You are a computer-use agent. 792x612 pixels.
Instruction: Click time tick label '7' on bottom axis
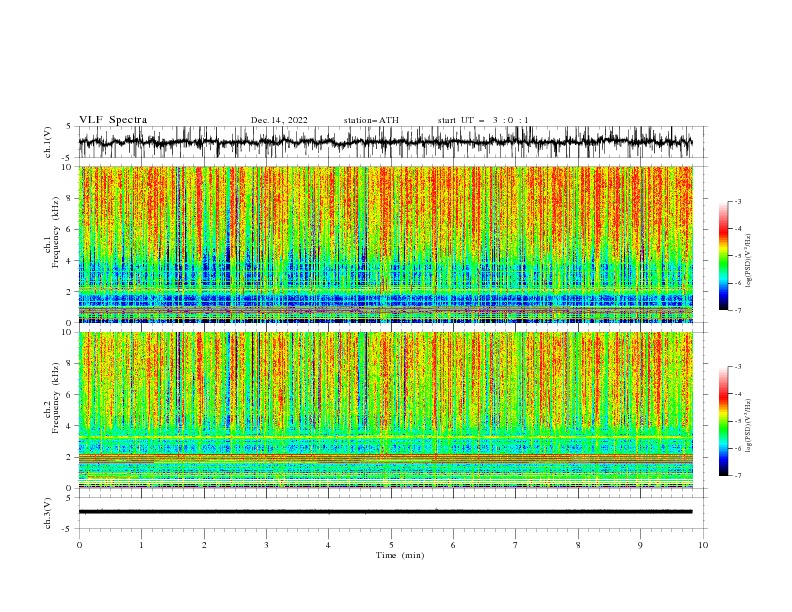point(516,545)
